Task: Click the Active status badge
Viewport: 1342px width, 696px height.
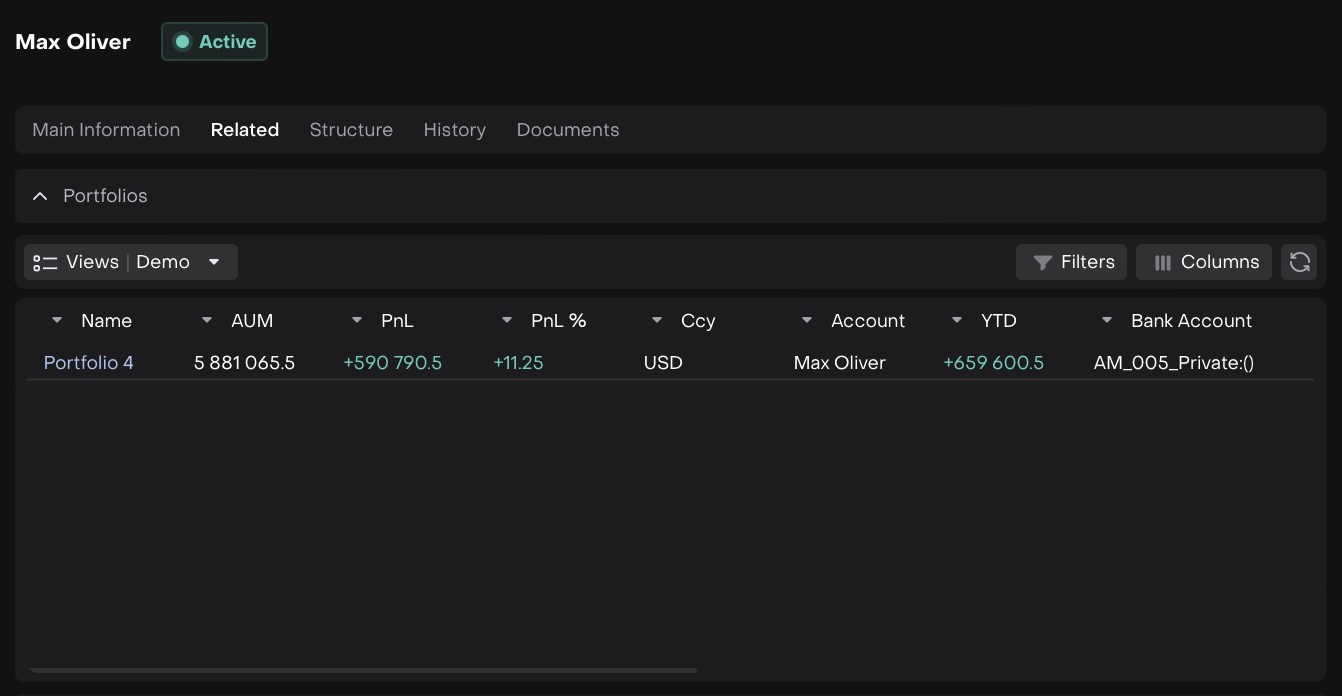Action: click(214, 42)
